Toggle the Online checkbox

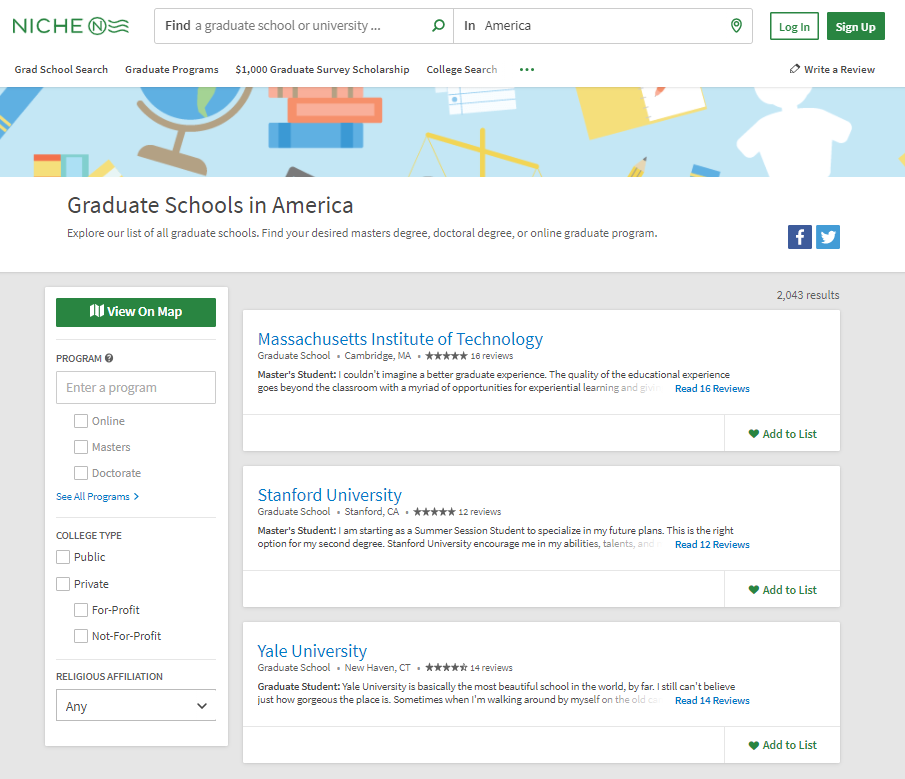click(x=81, y=421)
